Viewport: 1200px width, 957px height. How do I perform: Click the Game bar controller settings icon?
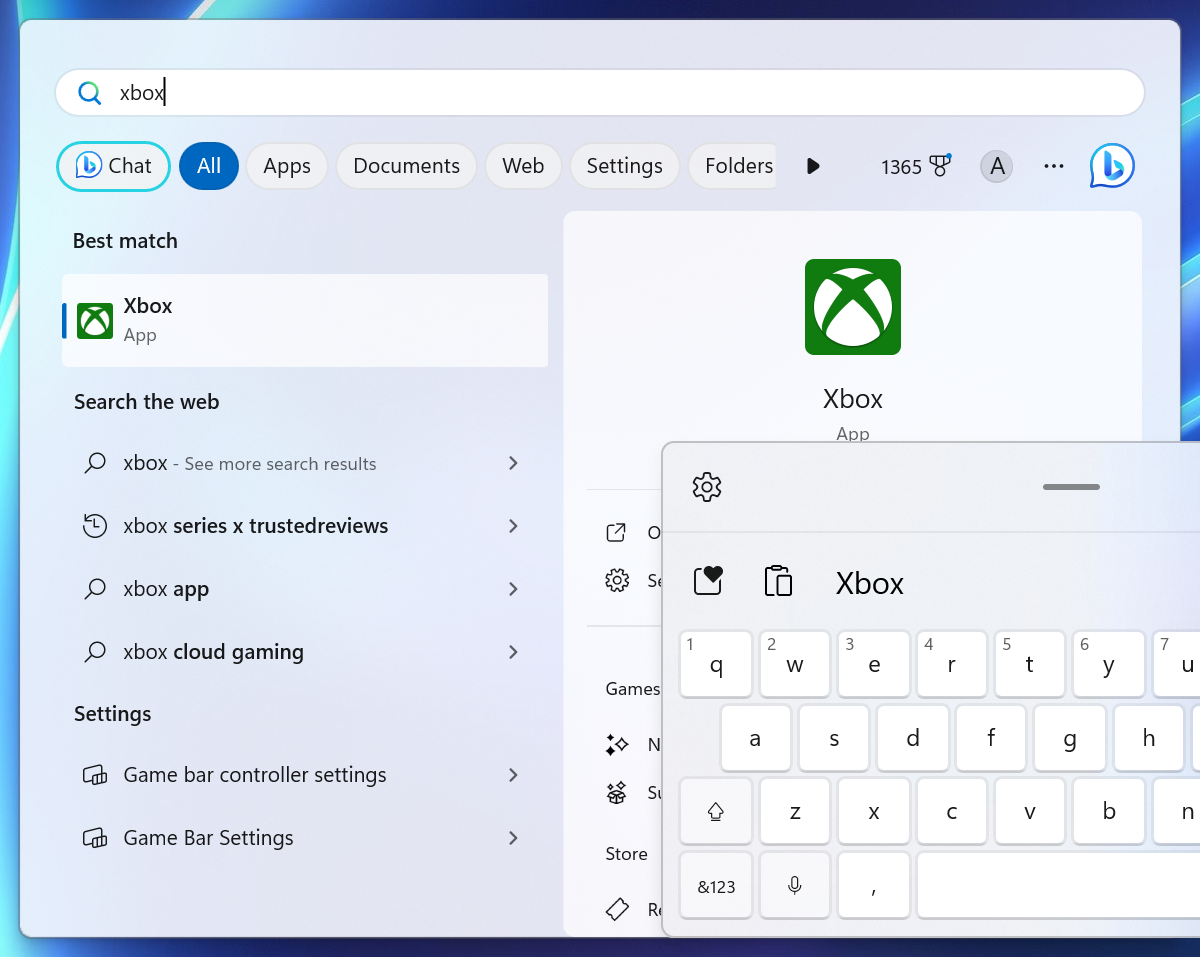pos(95,775)
